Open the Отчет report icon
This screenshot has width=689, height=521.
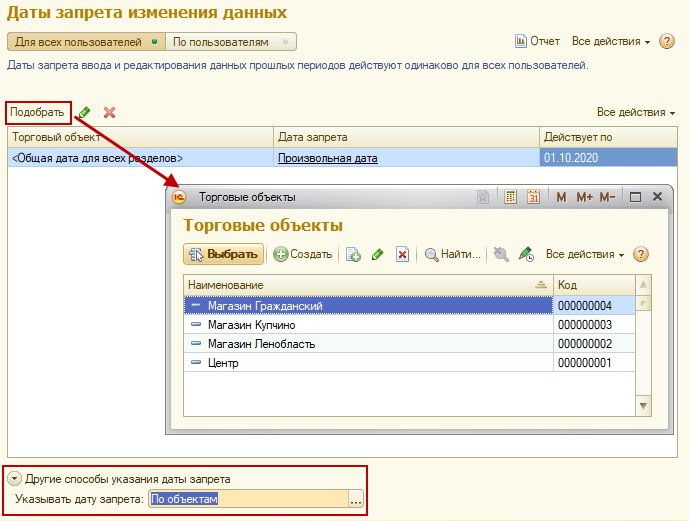(521, 41)
